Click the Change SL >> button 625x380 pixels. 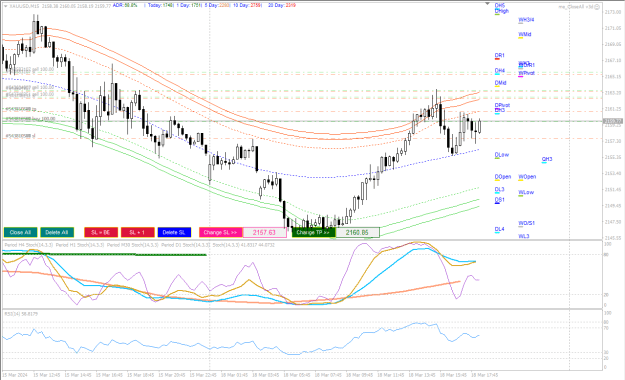click(x=220, y=232)
